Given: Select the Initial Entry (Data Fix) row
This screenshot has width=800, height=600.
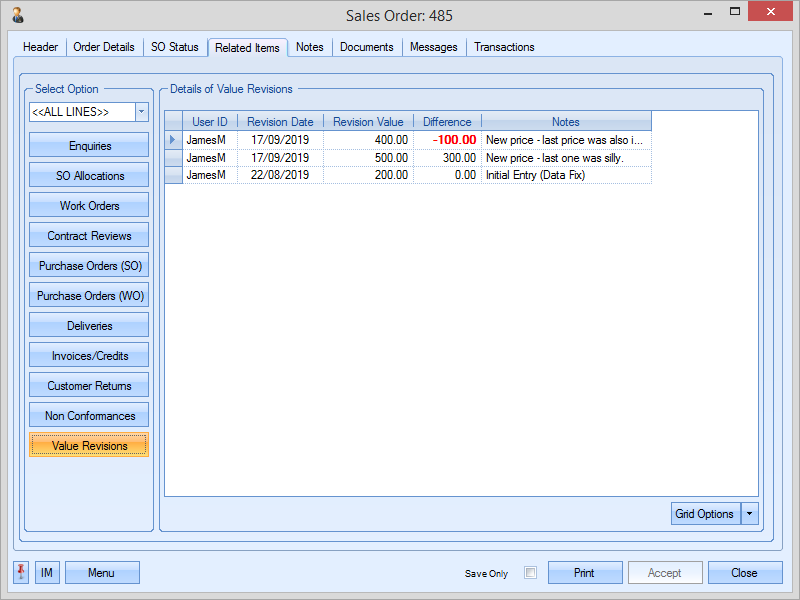Looking at the screenshot, I should click(x=534, y=175).
